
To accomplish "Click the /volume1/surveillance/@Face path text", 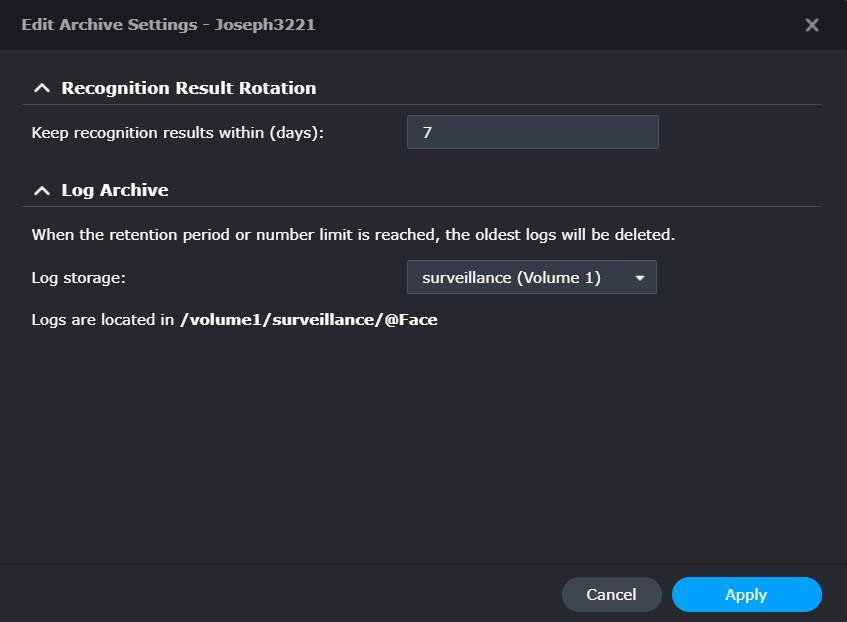I will click(x=308, y=320).
